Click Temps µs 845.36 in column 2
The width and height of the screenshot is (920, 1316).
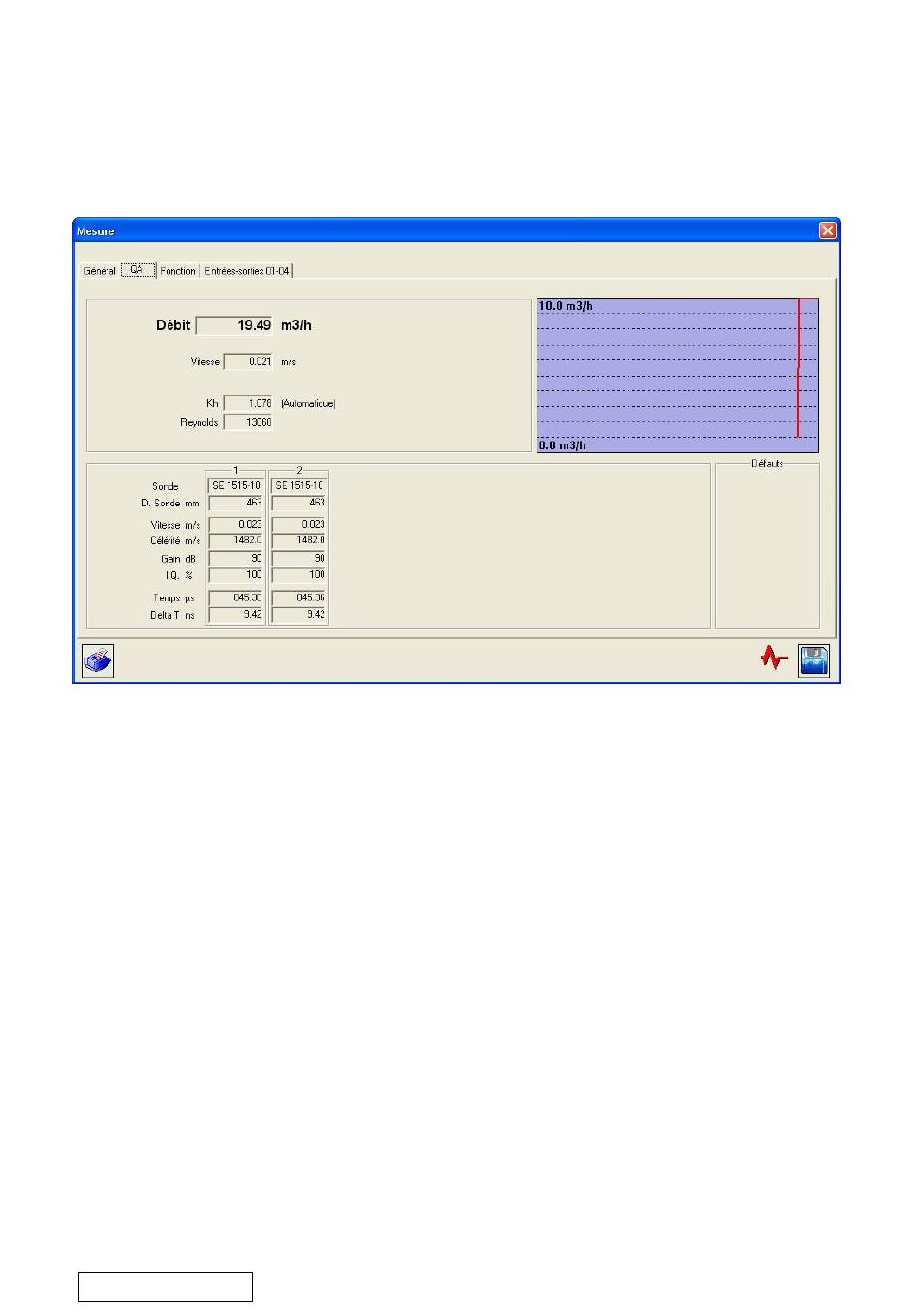(x=299, y=598)
